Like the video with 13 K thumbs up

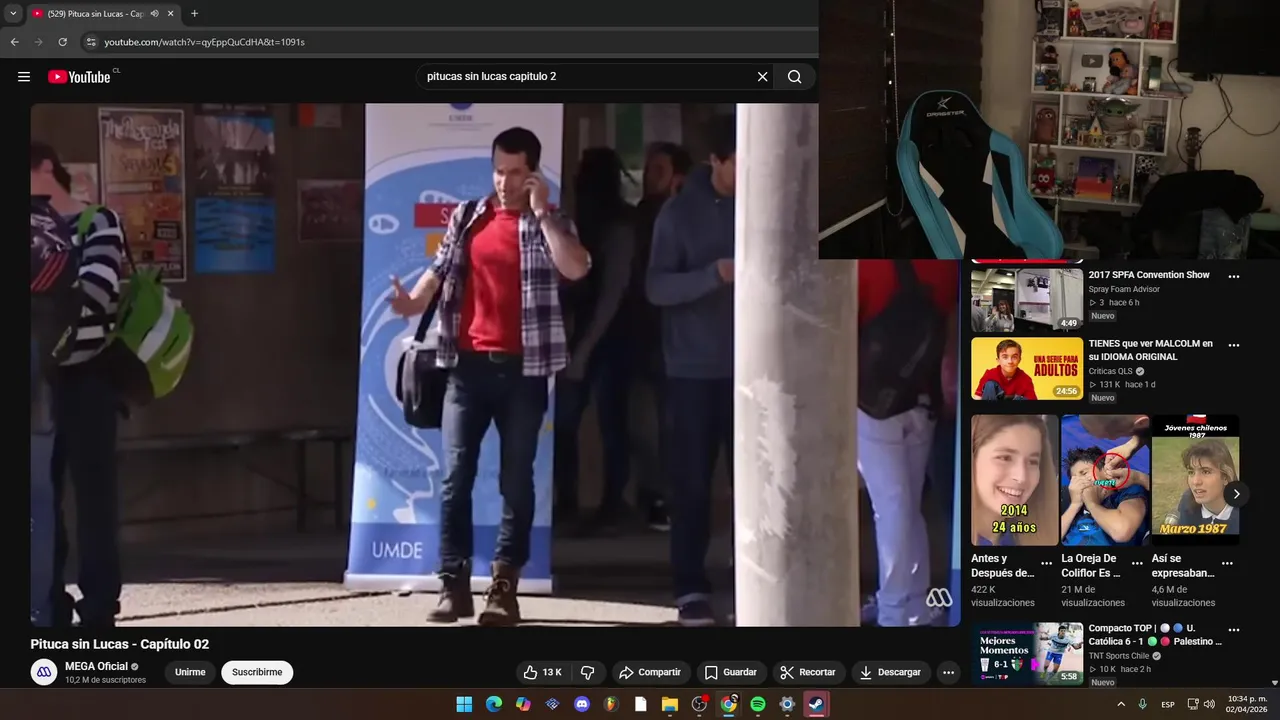click(543, 673)
